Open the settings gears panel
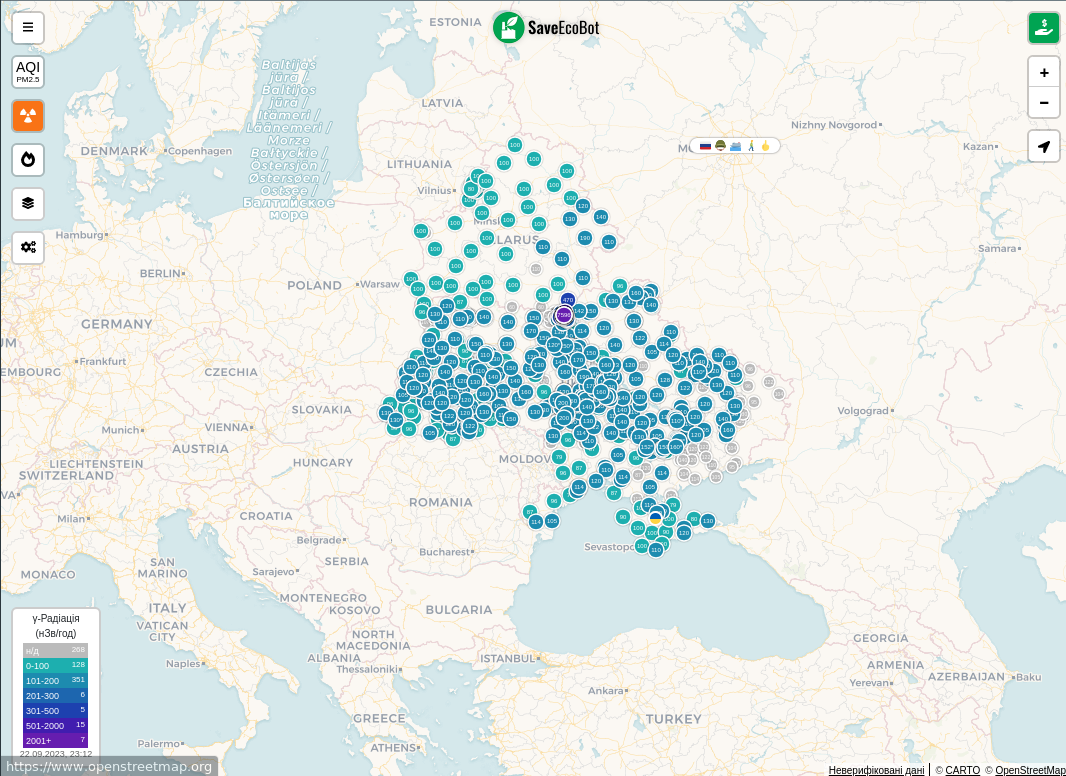This screenshot has height=776, width=1066. tap(28, 247)
